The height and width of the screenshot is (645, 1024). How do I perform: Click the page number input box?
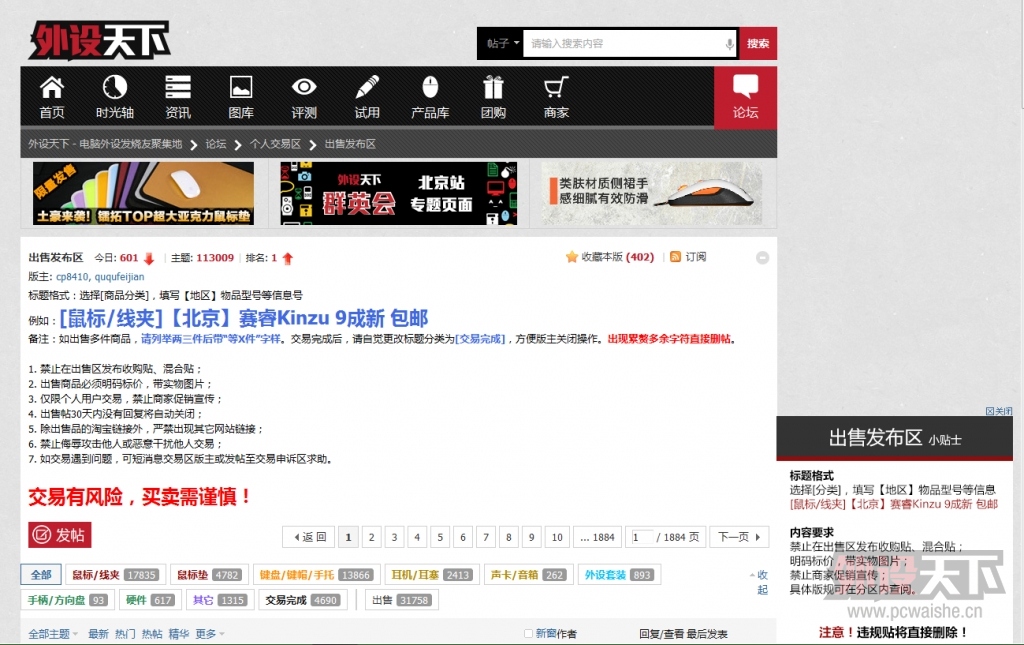point(642,537)
